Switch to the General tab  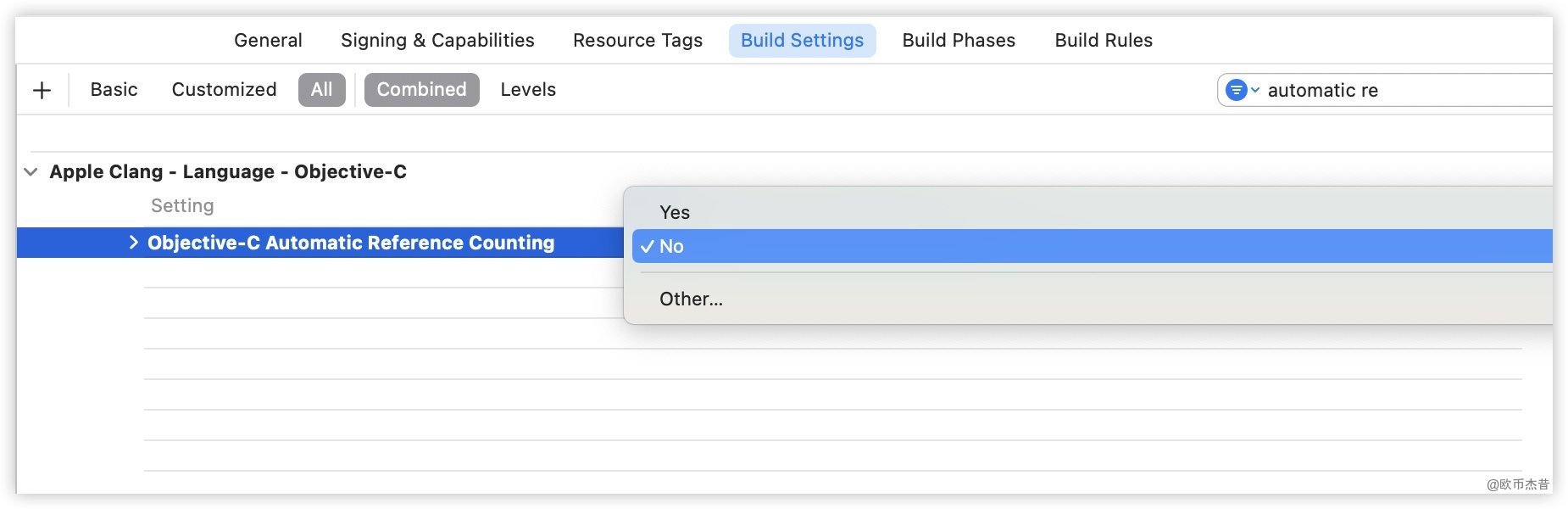tap(268, 41)
